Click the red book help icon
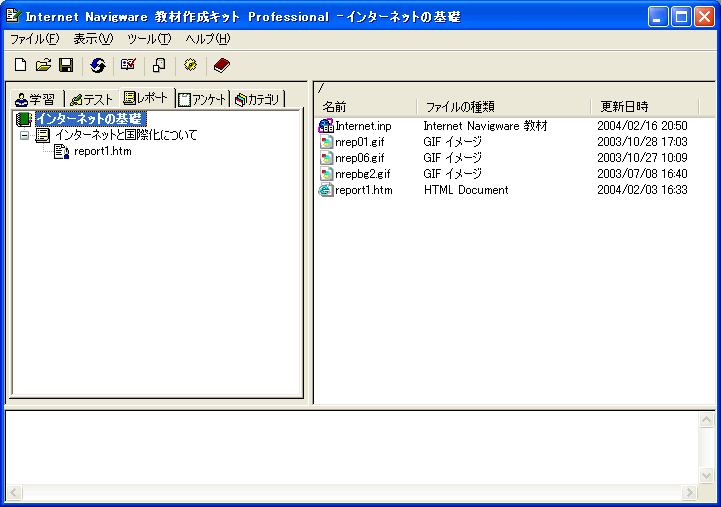Image resolution: width=721 pixels, height=507 pixels. coord(222,65)
